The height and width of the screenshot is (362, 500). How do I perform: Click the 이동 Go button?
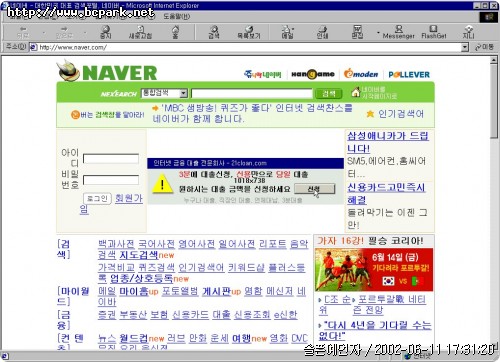[x=484, y=47]
